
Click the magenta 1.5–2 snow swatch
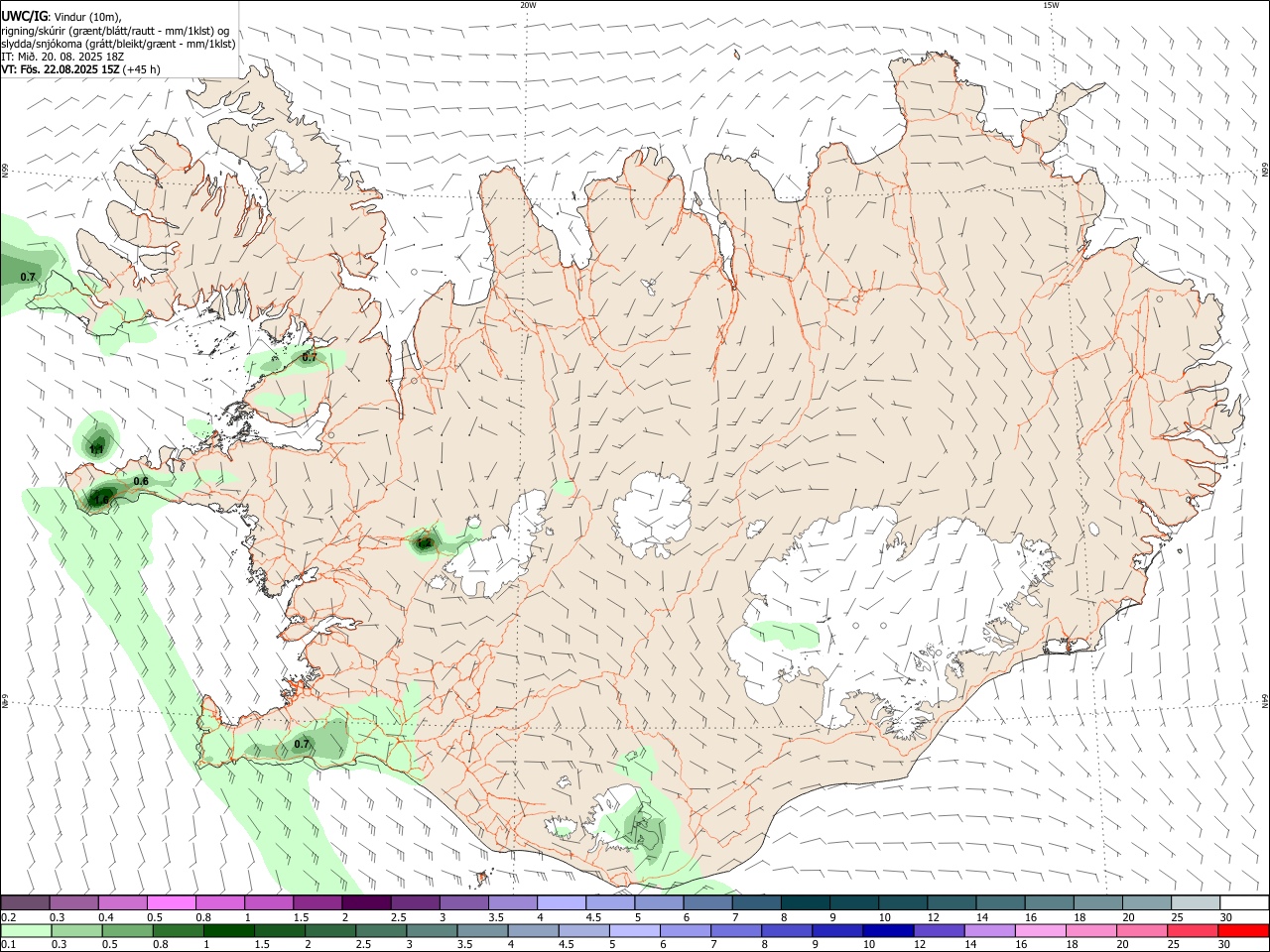tap(317, 903)
